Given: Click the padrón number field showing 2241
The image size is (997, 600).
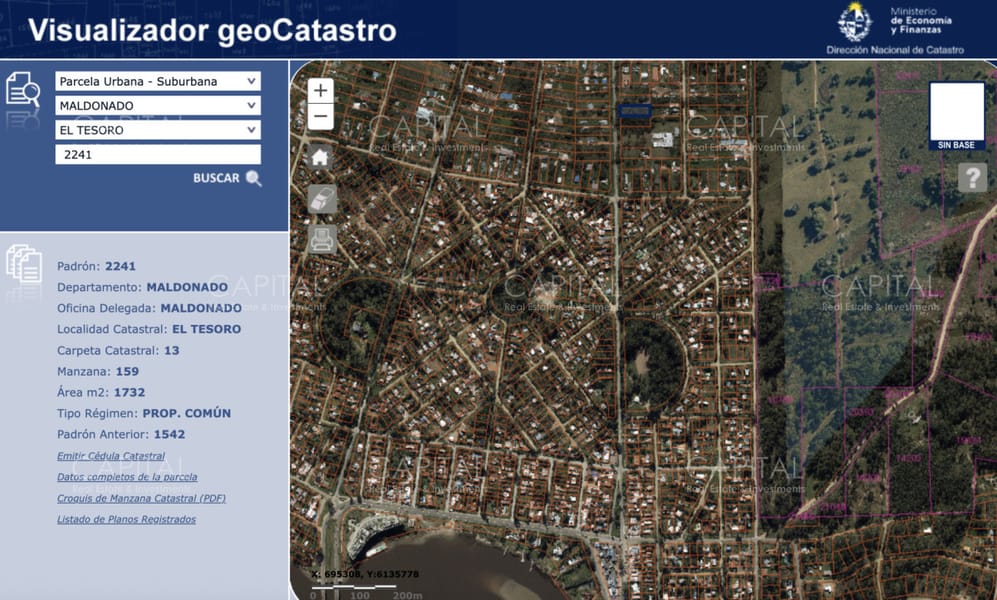Looking at the screenshot, I should click(158, 154).
